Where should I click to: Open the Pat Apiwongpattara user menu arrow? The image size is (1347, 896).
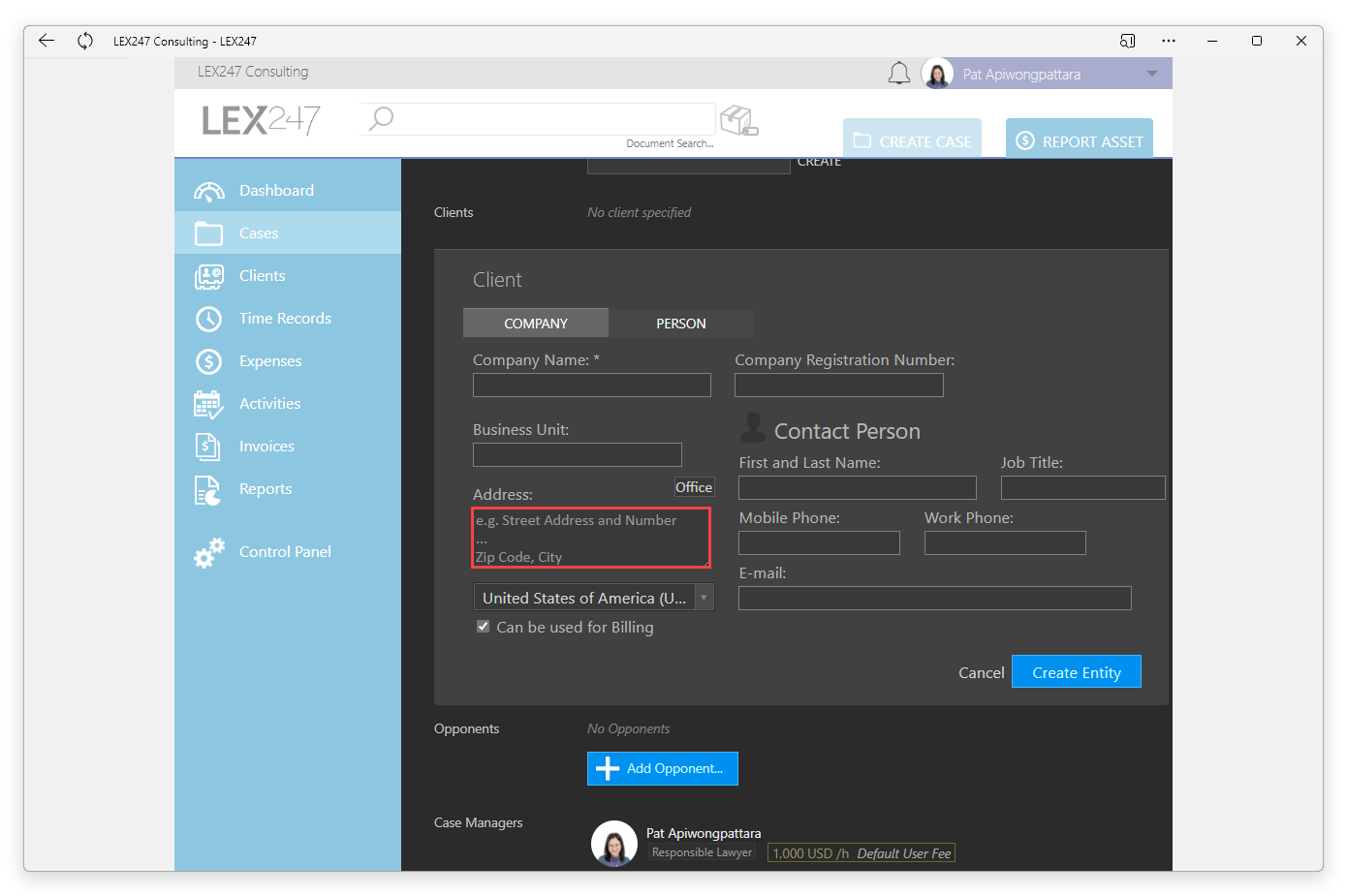1152,74
